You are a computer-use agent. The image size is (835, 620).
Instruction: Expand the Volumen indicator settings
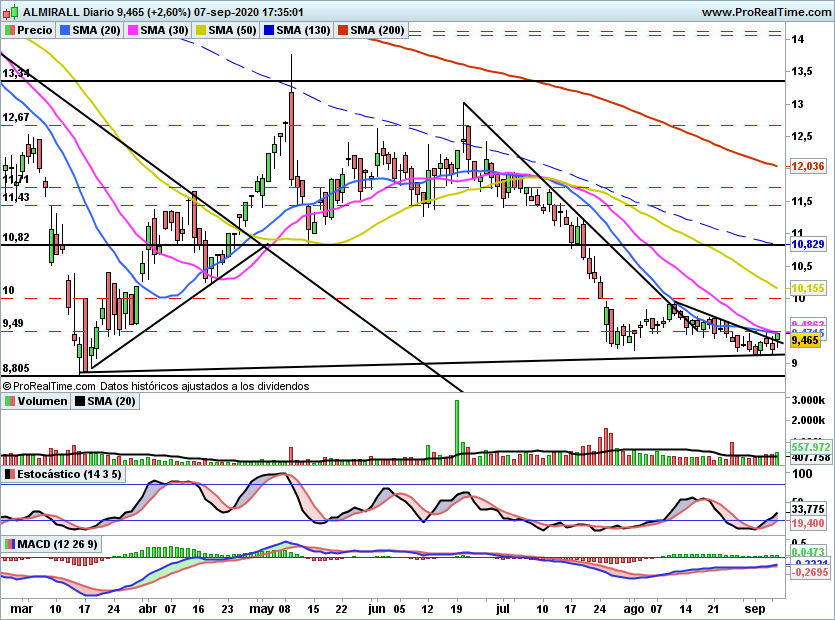42,401
